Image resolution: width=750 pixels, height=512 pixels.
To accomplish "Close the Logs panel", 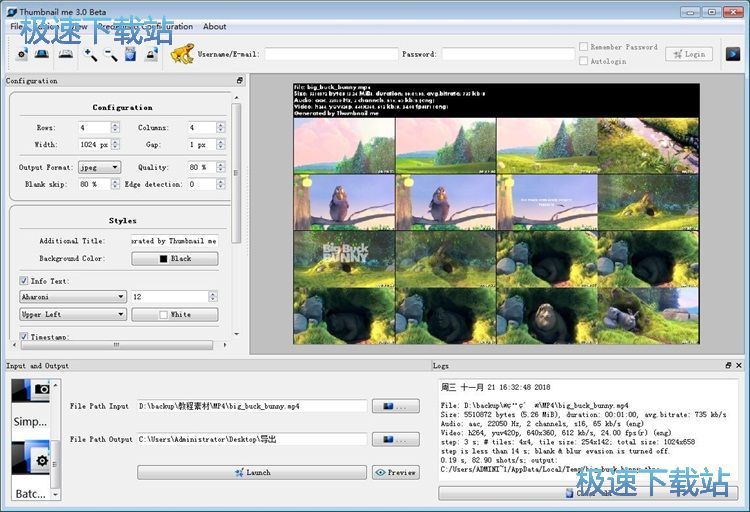I will tap(739, 365).
